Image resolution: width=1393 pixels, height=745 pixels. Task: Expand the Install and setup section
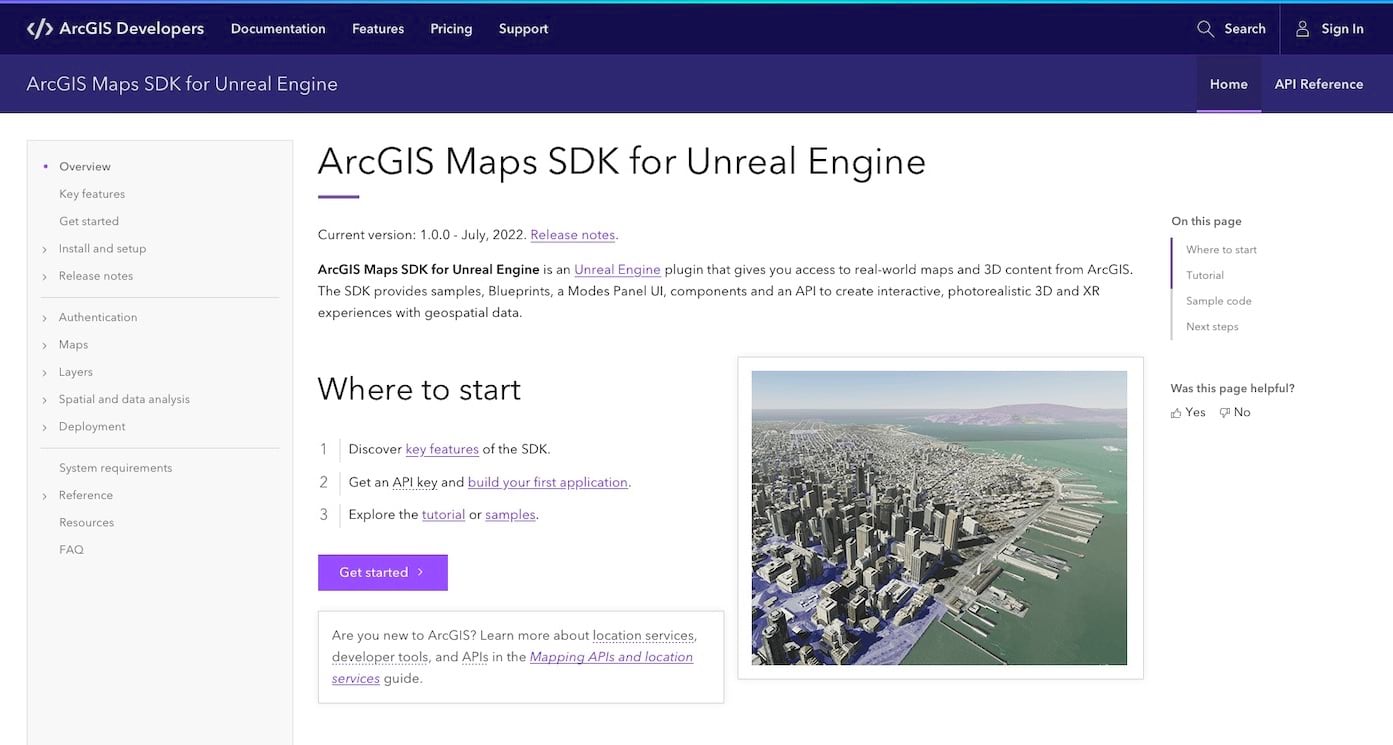(x=45, y=249)
